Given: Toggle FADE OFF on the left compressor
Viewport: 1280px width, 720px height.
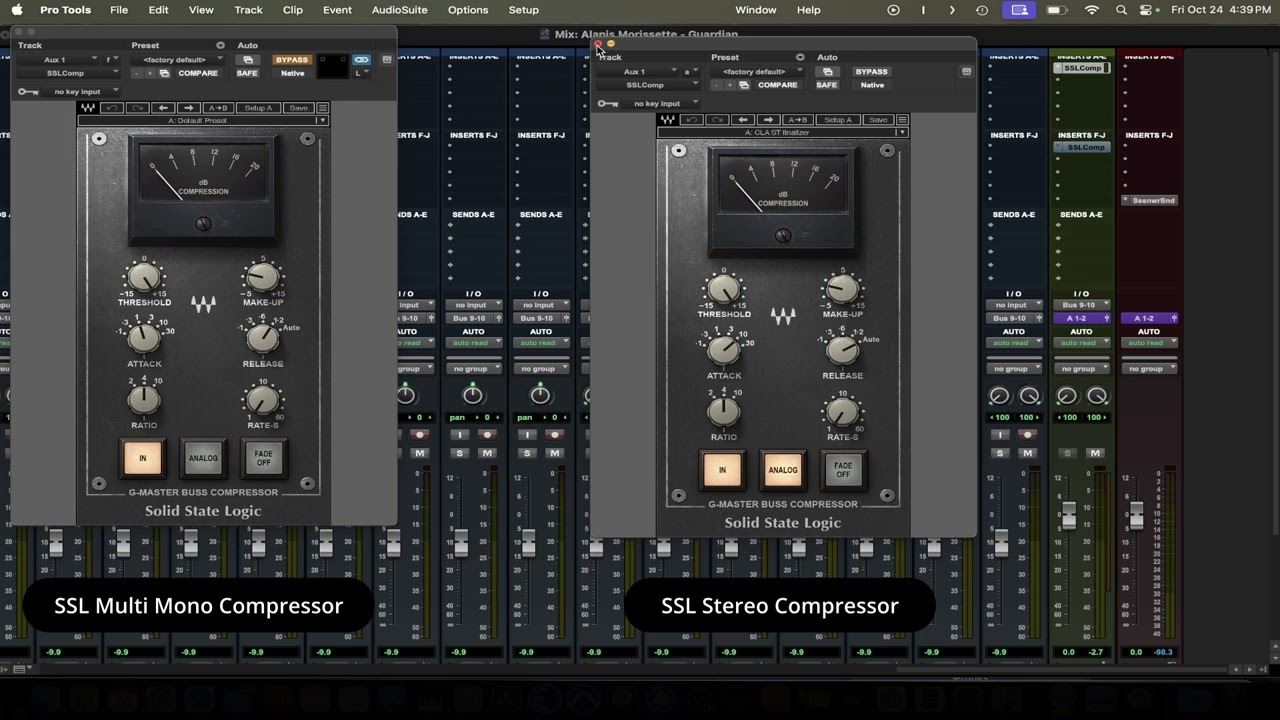Looking at the screenshot, I should [x=264, y=458].
